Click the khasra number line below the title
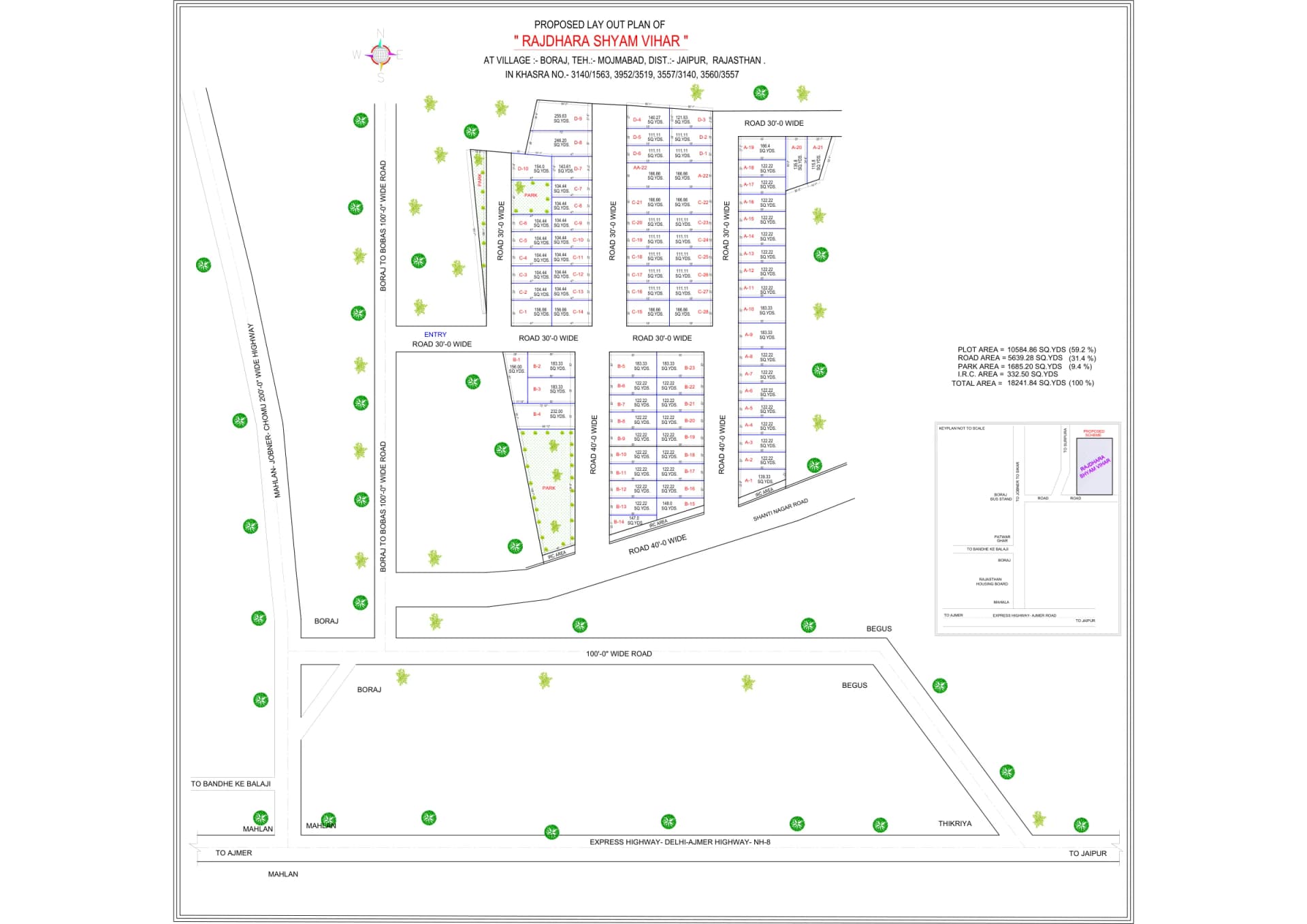 [622, 75]
